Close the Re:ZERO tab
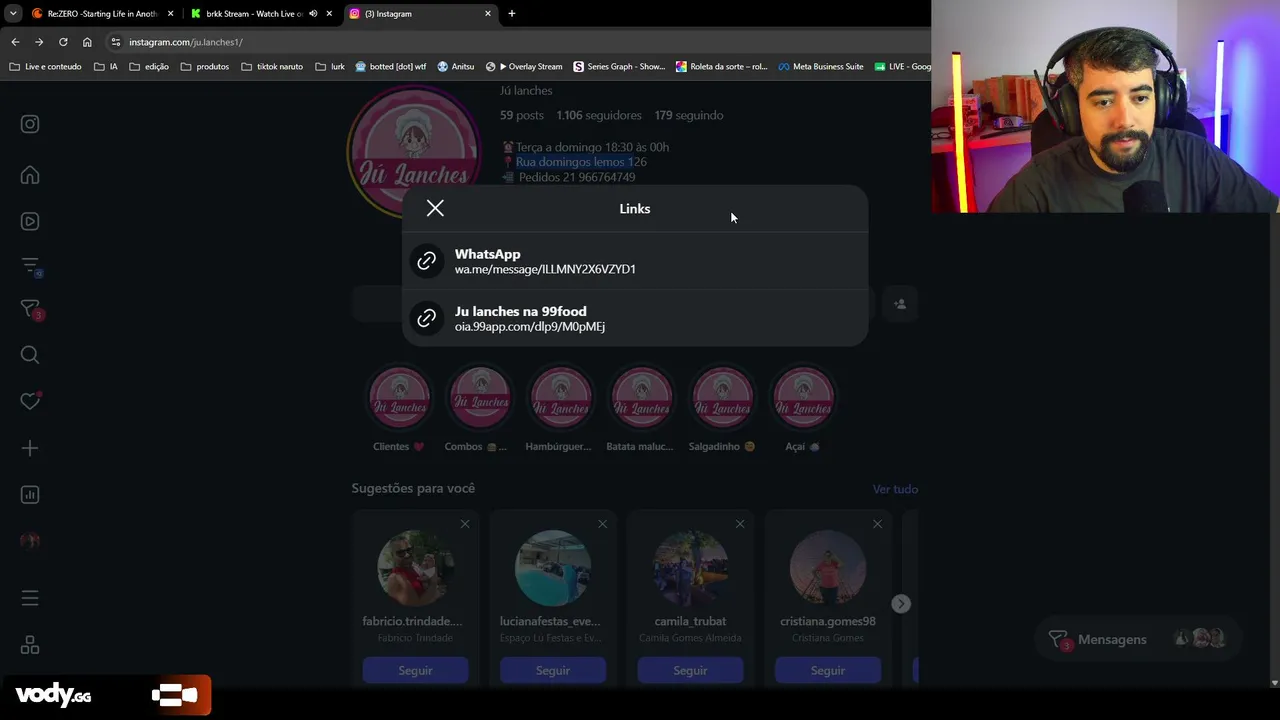 pos(170,14)
